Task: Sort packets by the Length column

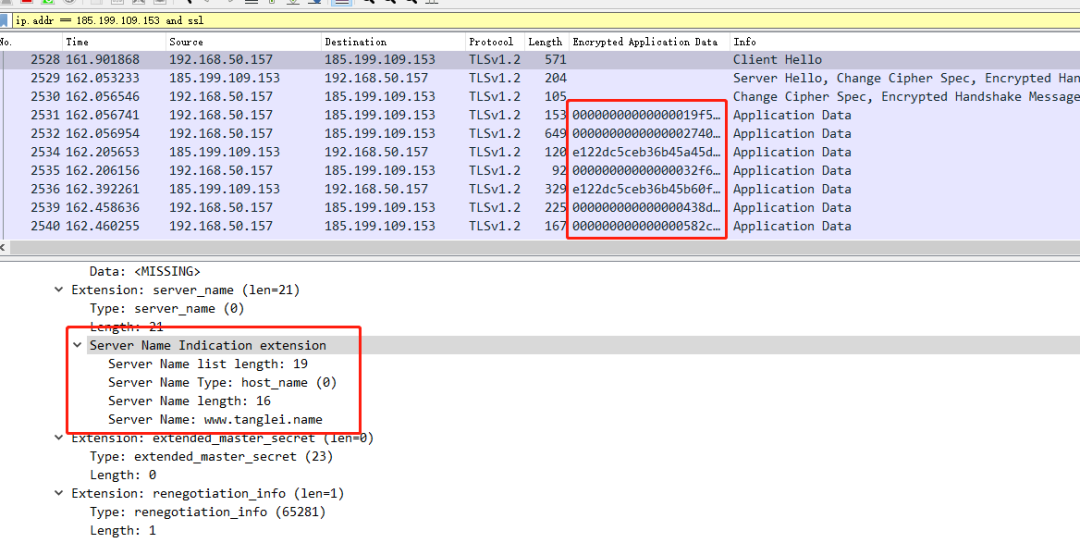Action: click(x=547, y=42)
